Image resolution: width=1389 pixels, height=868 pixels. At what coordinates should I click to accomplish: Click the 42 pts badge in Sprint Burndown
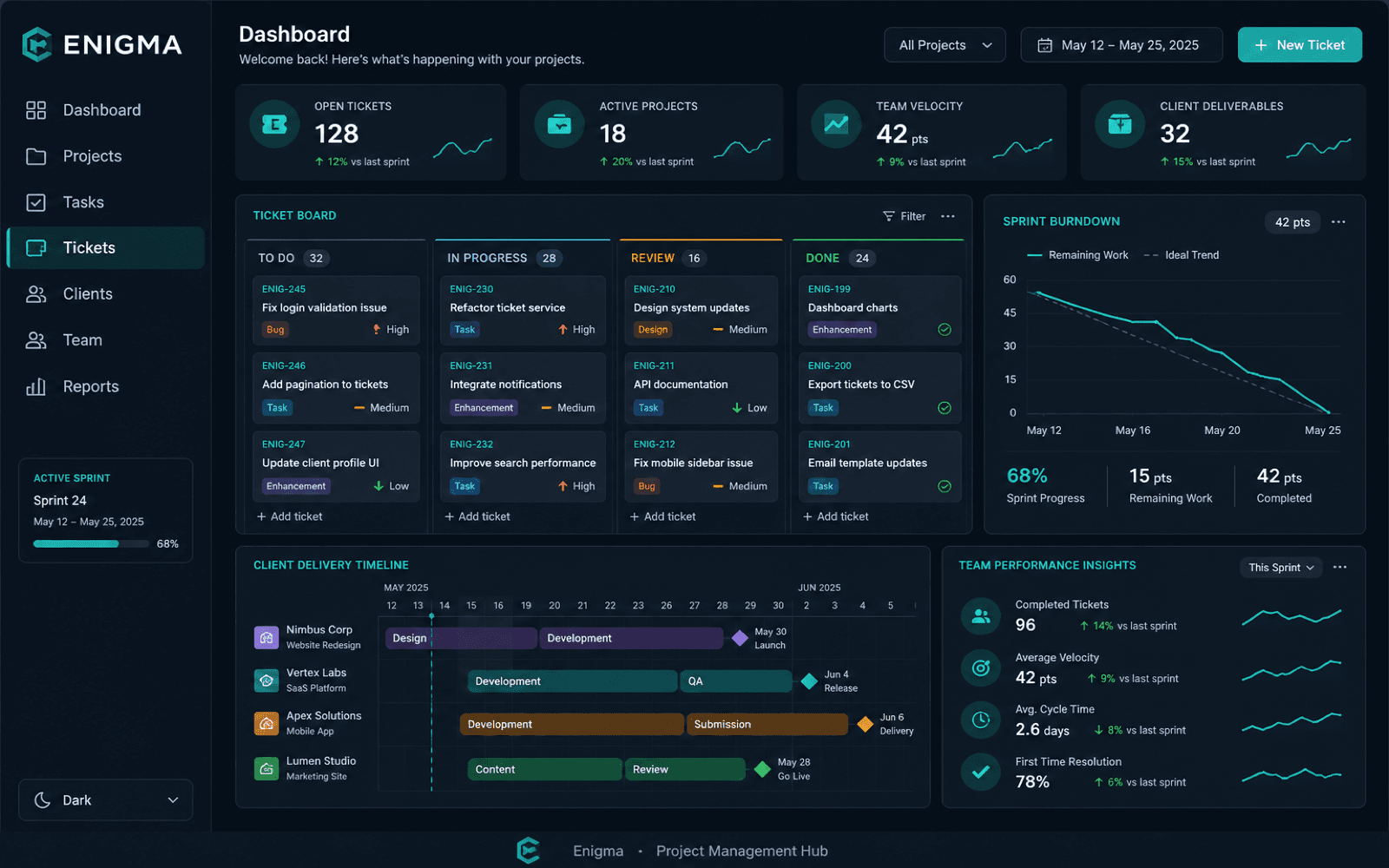pos(1293,222)
